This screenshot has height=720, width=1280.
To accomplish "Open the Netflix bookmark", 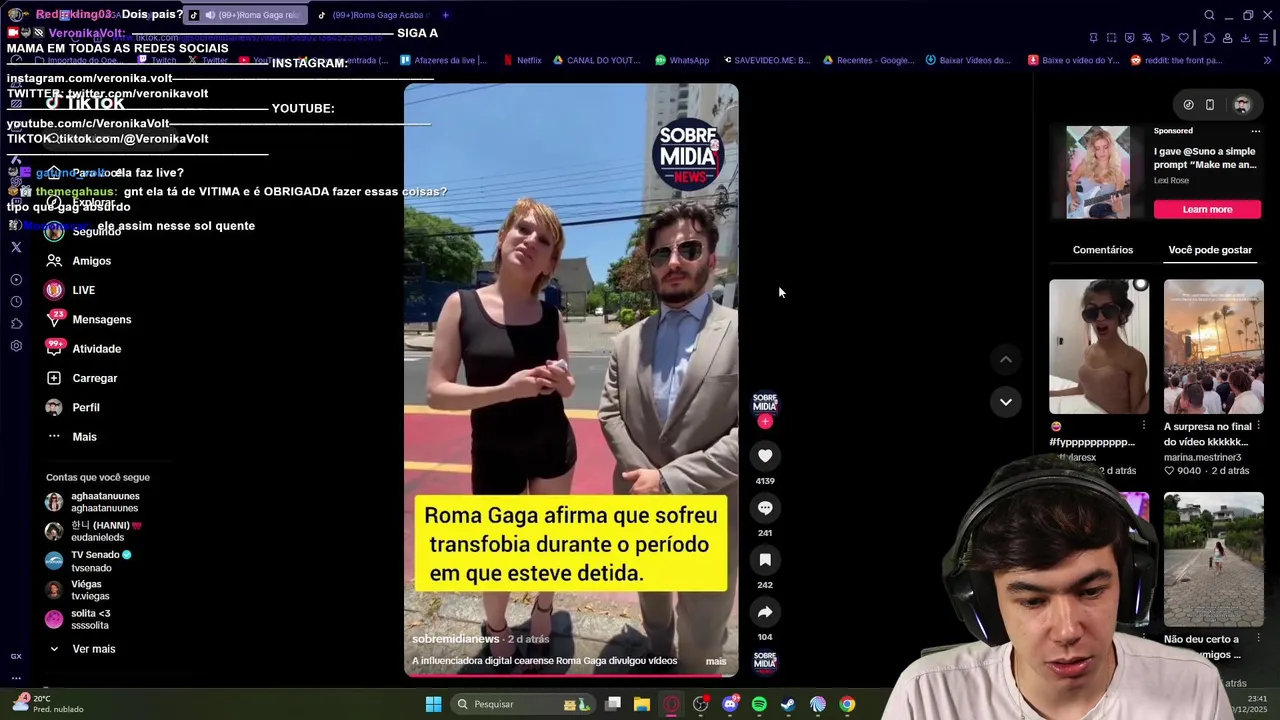I will point(521,60).
